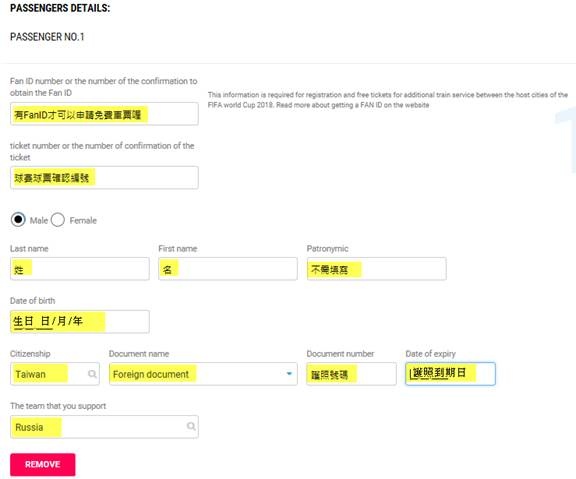Click the REMOVE passenger button
The width and height of the screenshot is (576, 479).
[43, 464]
